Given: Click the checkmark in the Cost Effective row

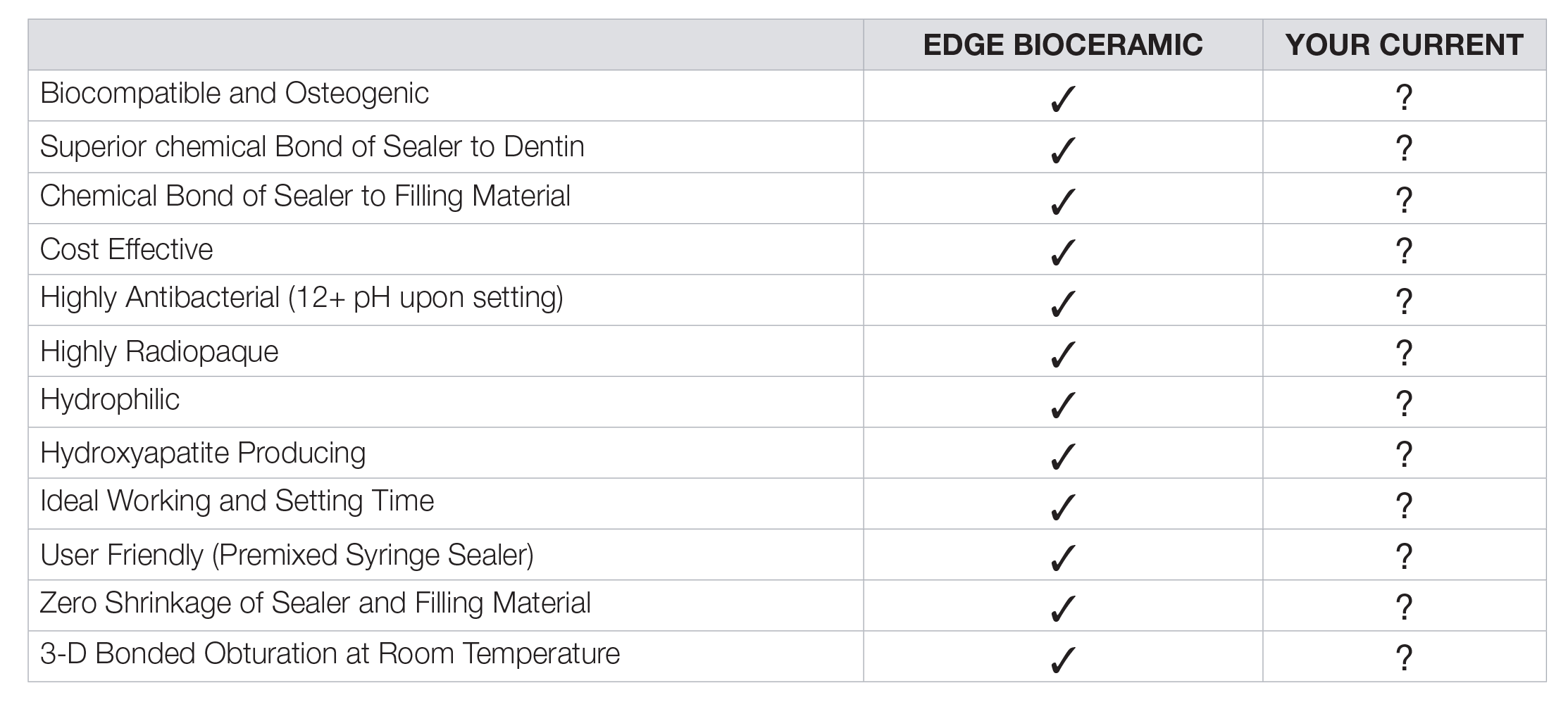Looking at the screenshot, I should 1062,251.
